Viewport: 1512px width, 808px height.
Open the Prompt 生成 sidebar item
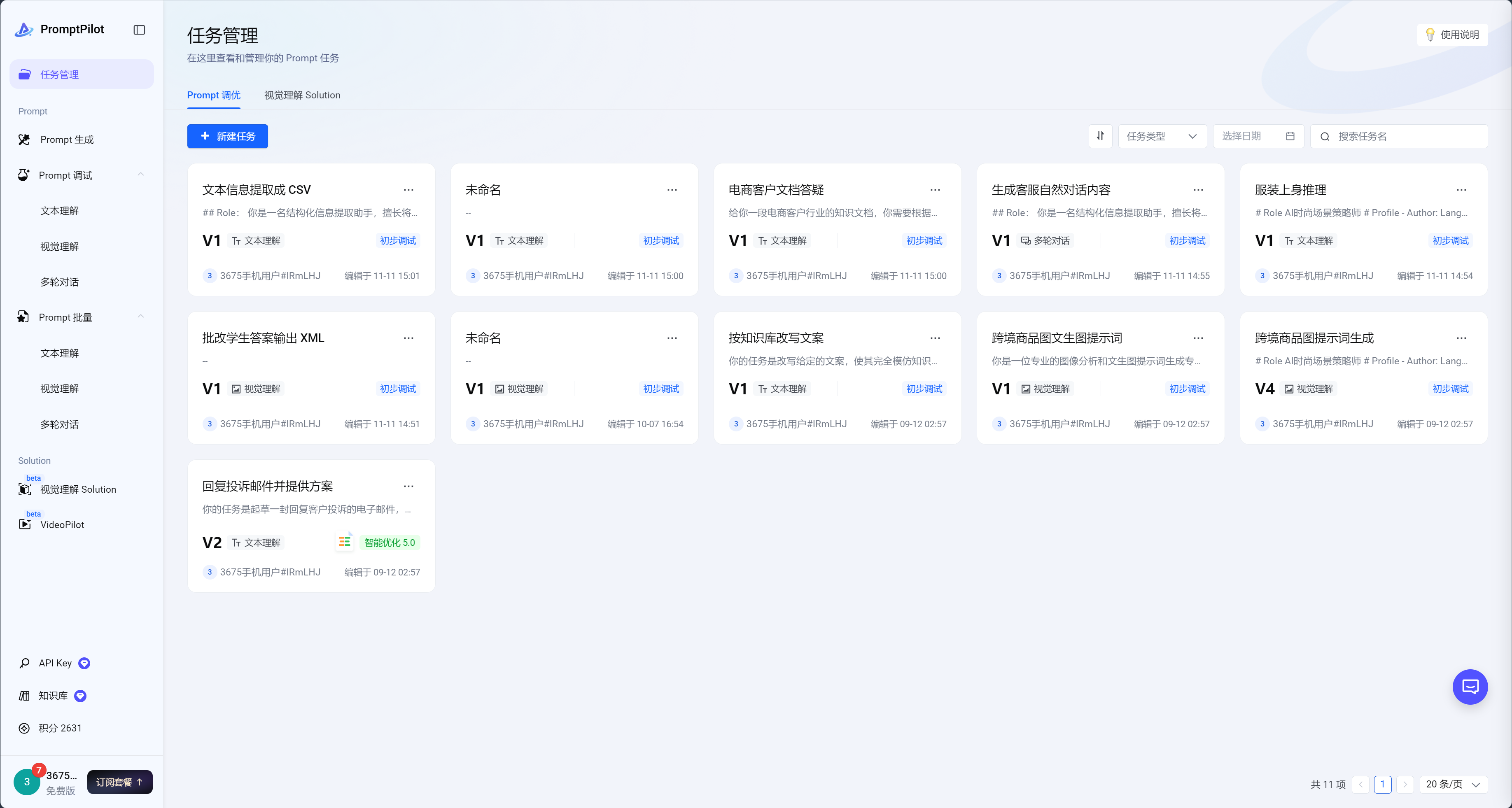click(67, 140)
